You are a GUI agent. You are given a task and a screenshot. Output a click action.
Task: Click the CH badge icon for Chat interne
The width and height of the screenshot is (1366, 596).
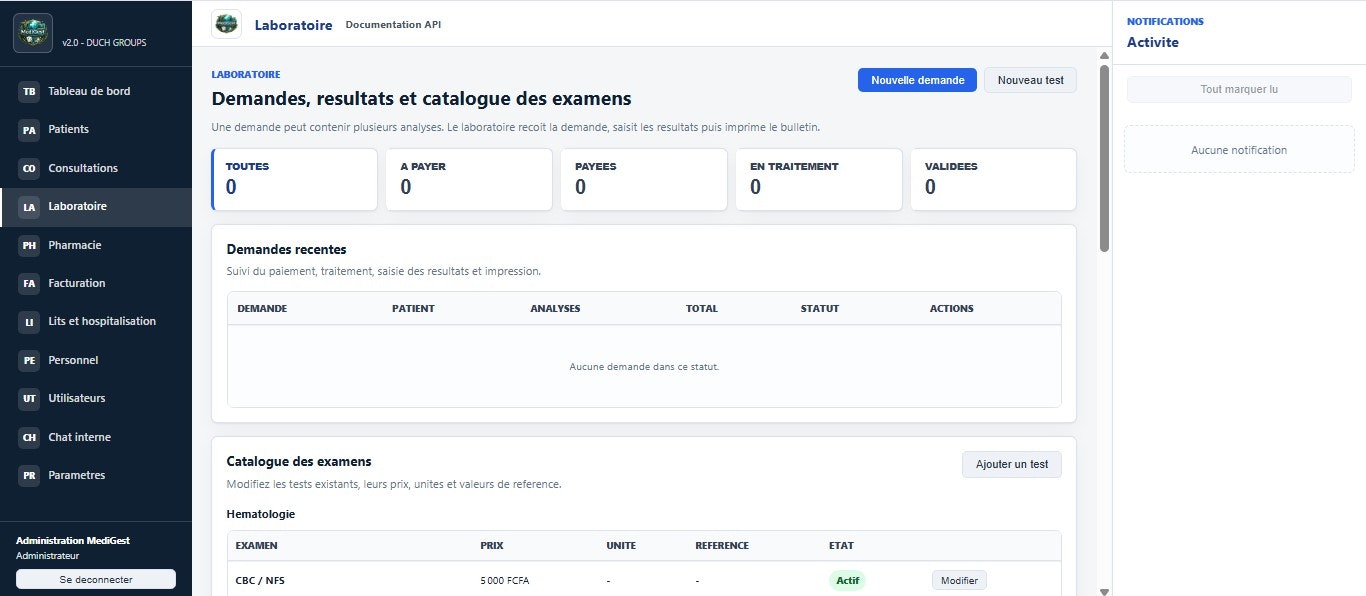tap(29, 438)
